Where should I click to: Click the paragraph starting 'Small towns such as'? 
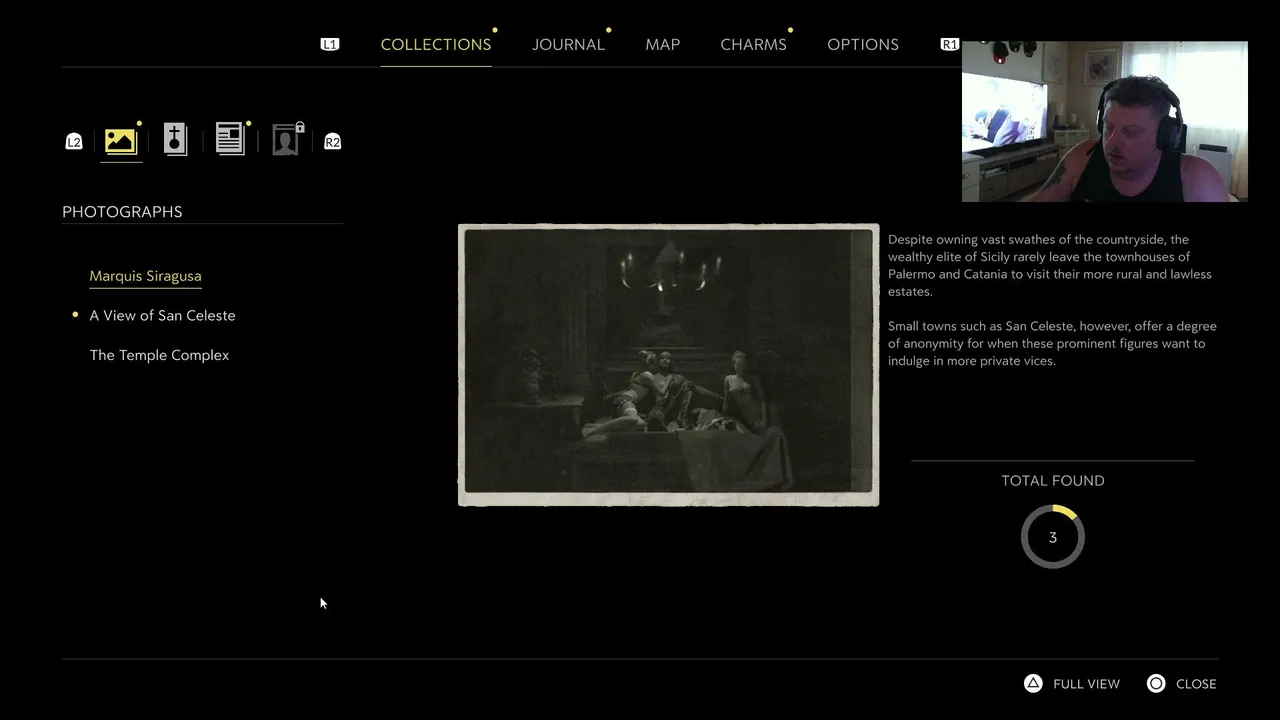tap(1052, 343)
